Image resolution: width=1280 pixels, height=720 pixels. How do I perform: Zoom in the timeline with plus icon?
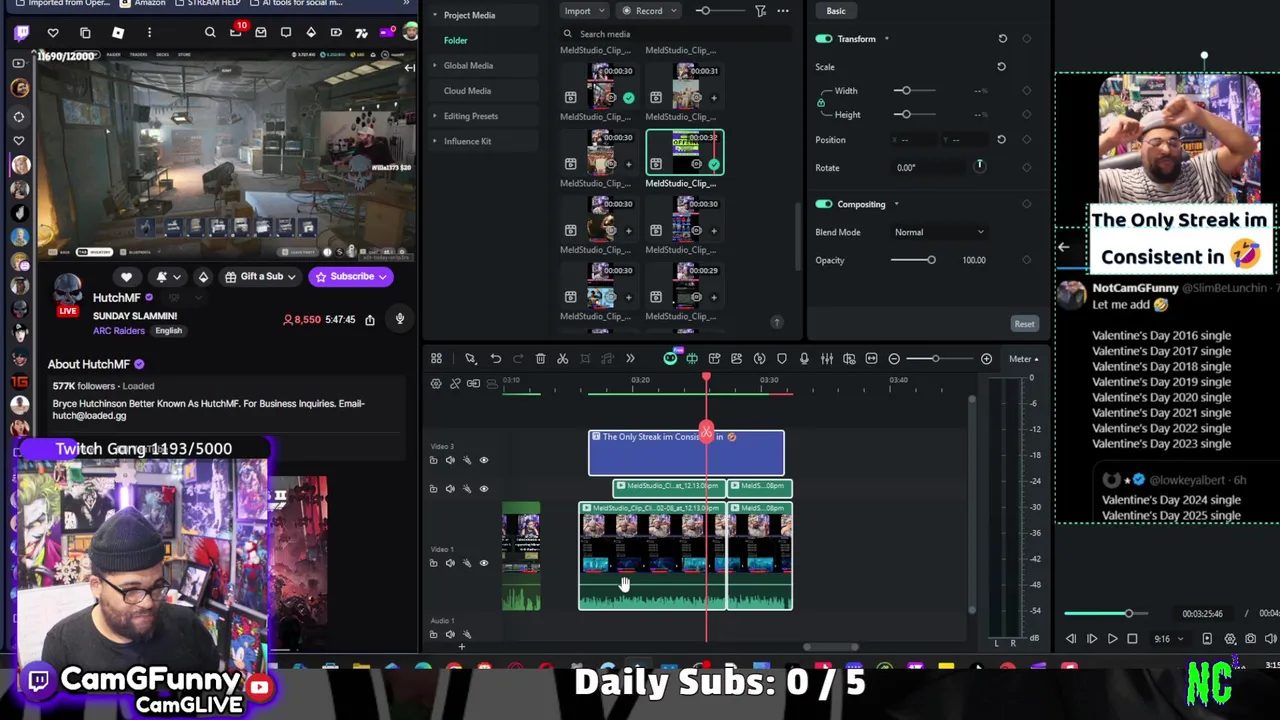[x=986, y=358]
